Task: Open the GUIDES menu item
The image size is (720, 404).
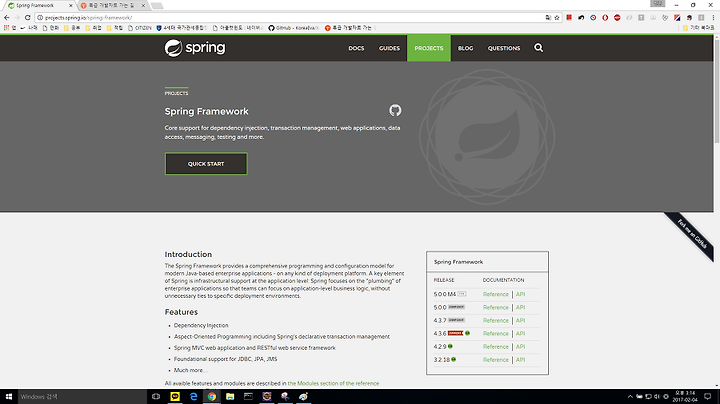Action: click(x=389, y=48)
